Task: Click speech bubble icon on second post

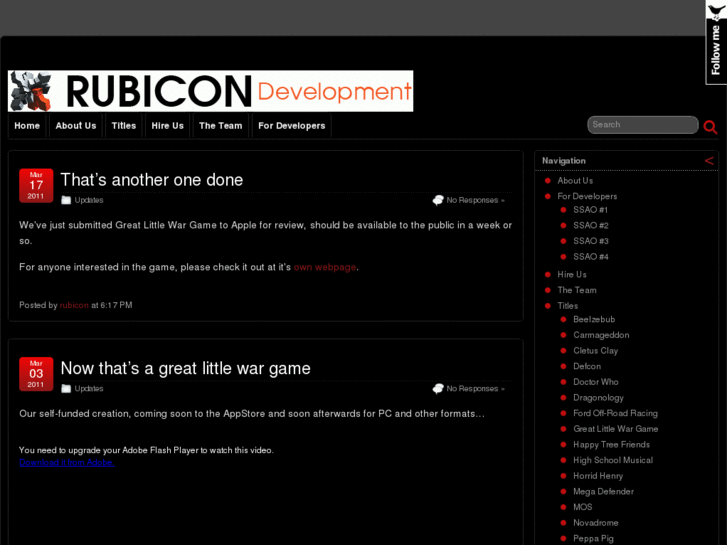Action: coord(438,388)
